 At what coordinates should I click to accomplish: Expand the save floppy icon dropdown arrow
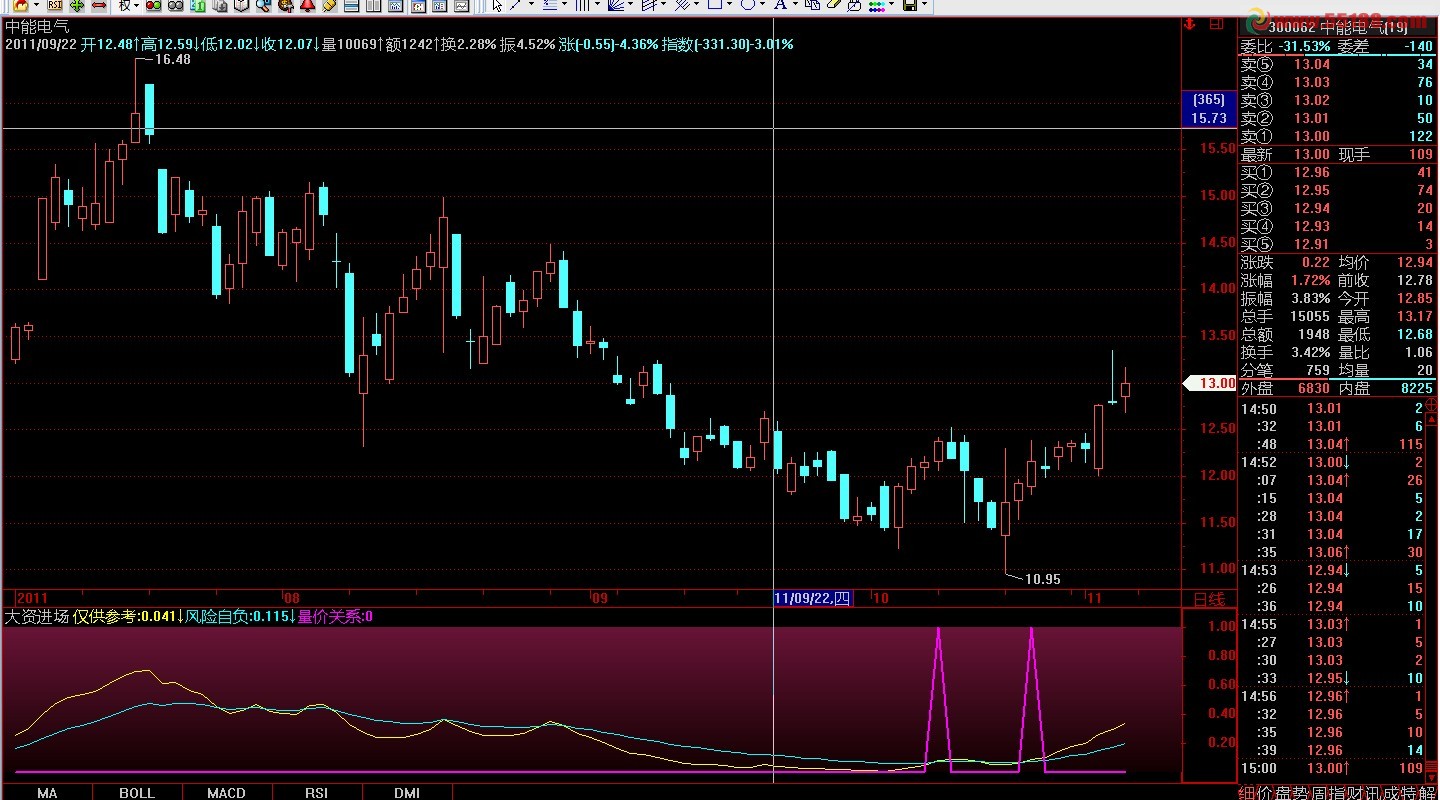pyautogui.click(x=925, y=5)
